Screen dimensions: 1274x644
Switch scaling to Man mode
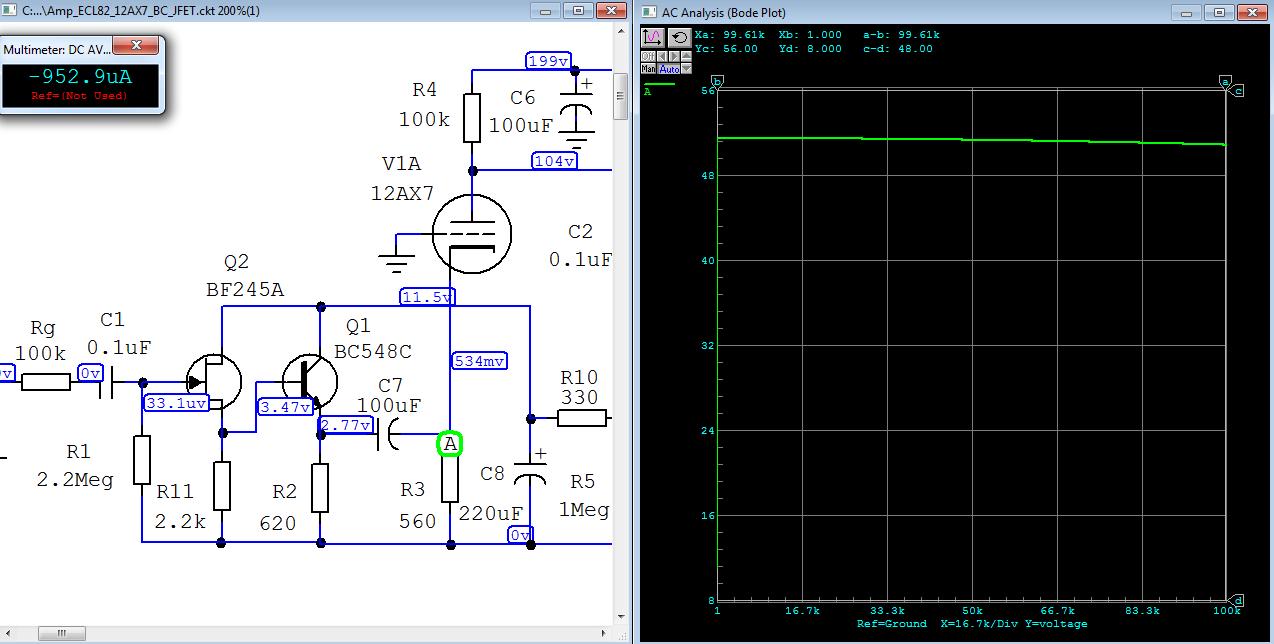(648, 69)
